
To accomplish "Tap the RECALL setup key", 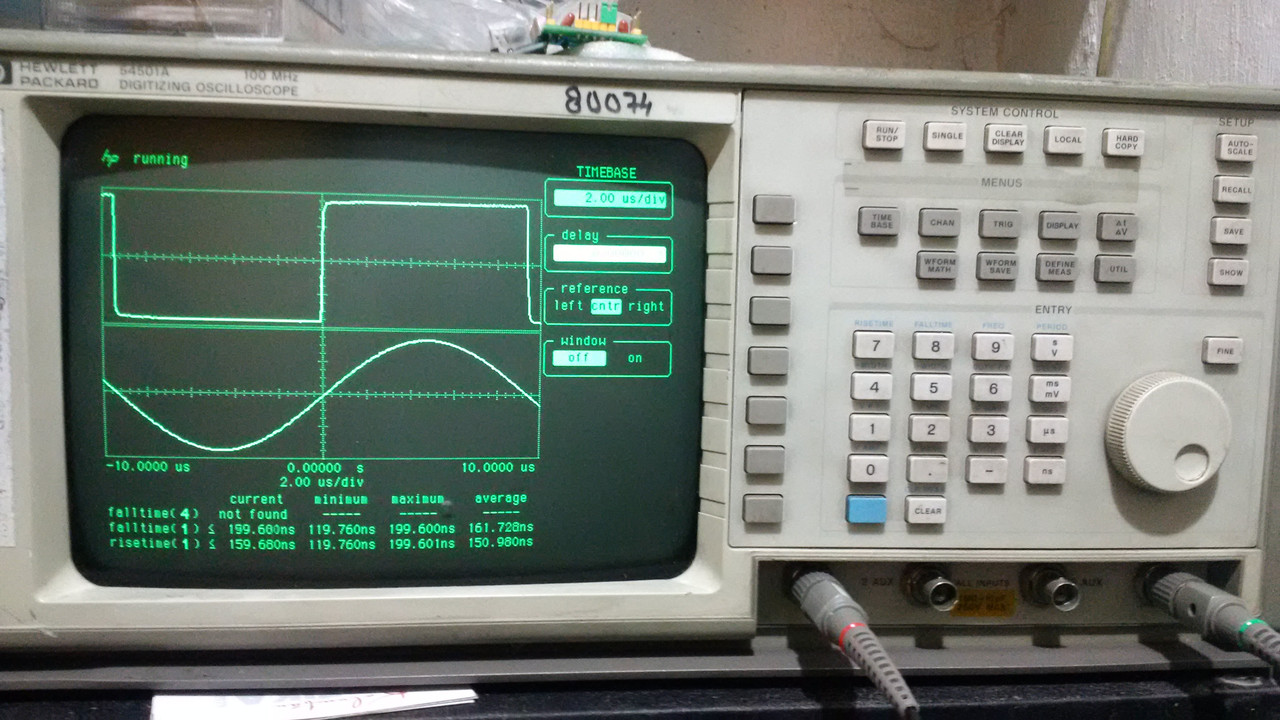I will [1233, 189].
